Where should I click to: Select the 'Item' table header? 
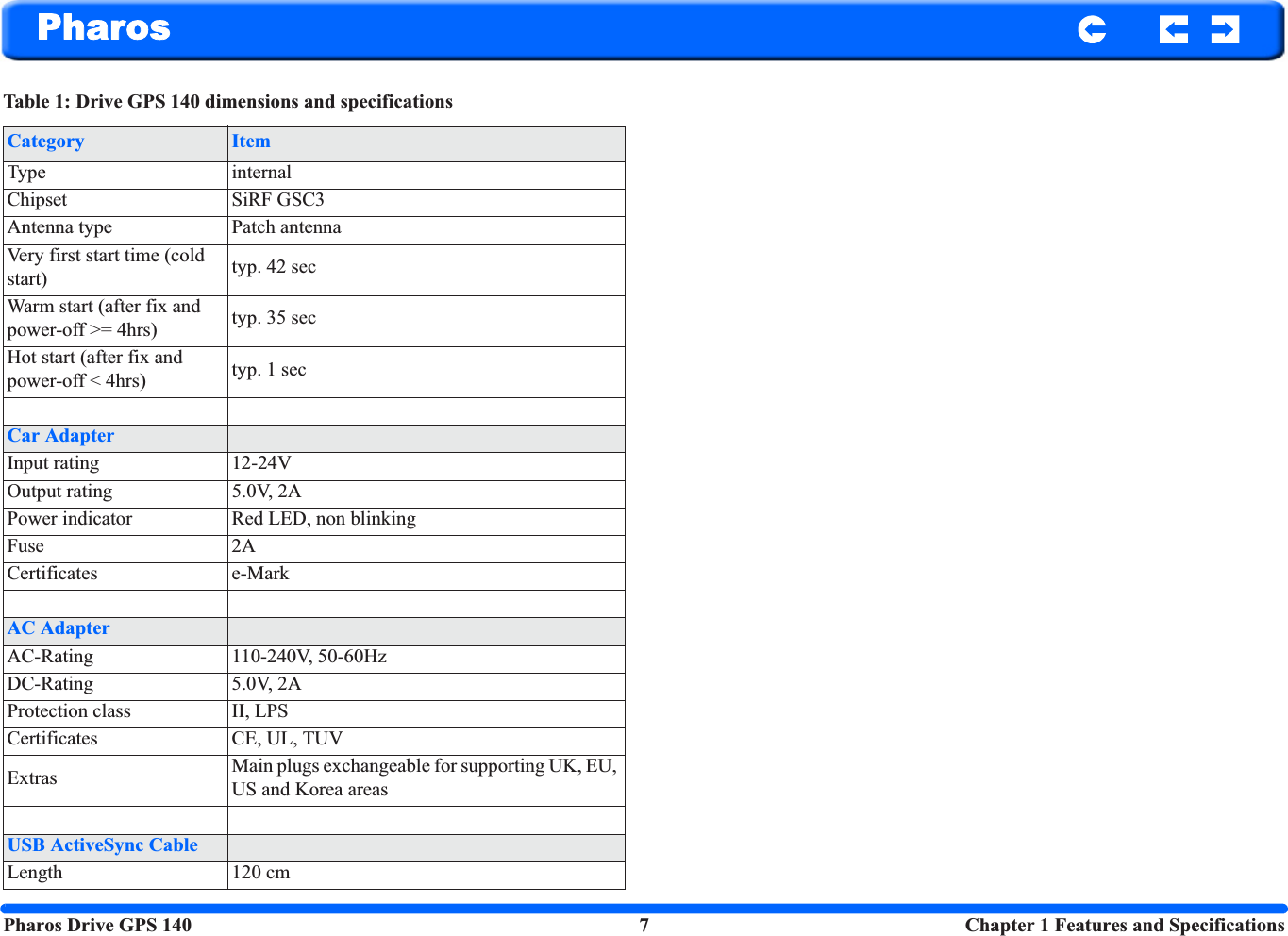click(251, 142)
